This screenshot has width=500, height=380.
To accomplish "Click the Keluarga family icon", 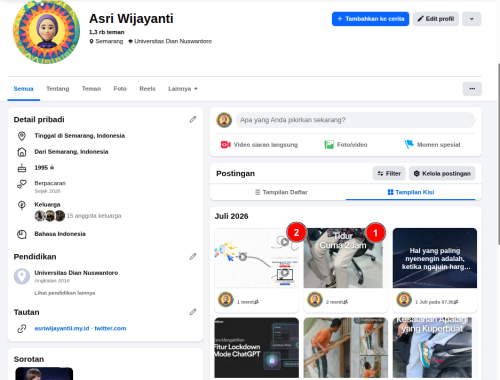I will (22, 205).
